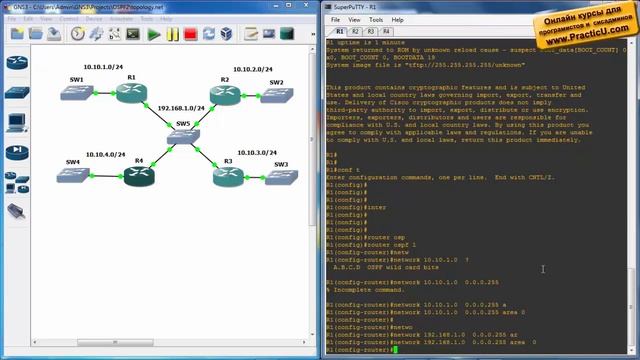Click the add note icon in GNS3
This screenshot has height=360, width=640.
[x=251, y=34]
